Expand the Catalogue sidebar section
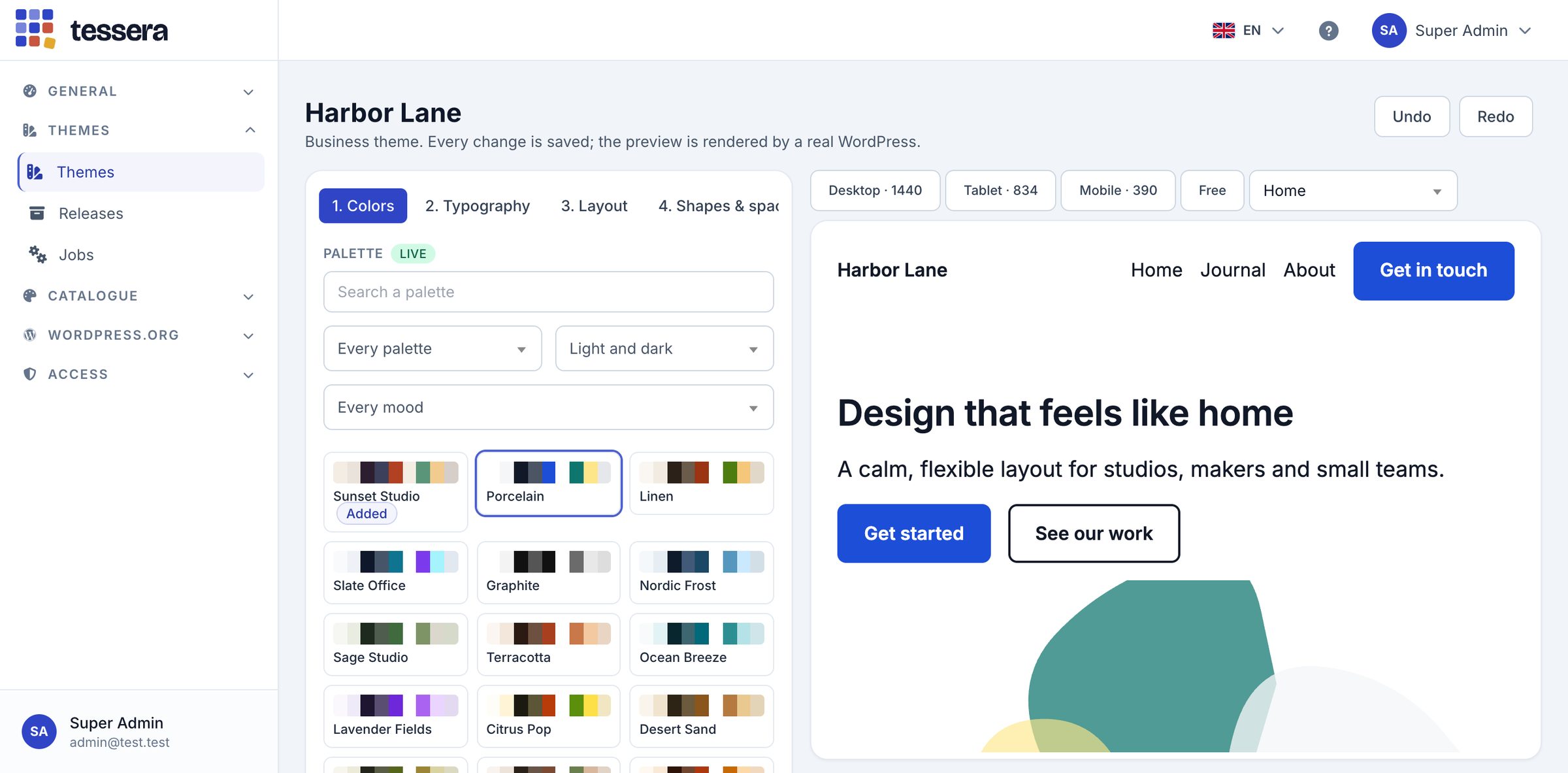 (x=139, y=296)
